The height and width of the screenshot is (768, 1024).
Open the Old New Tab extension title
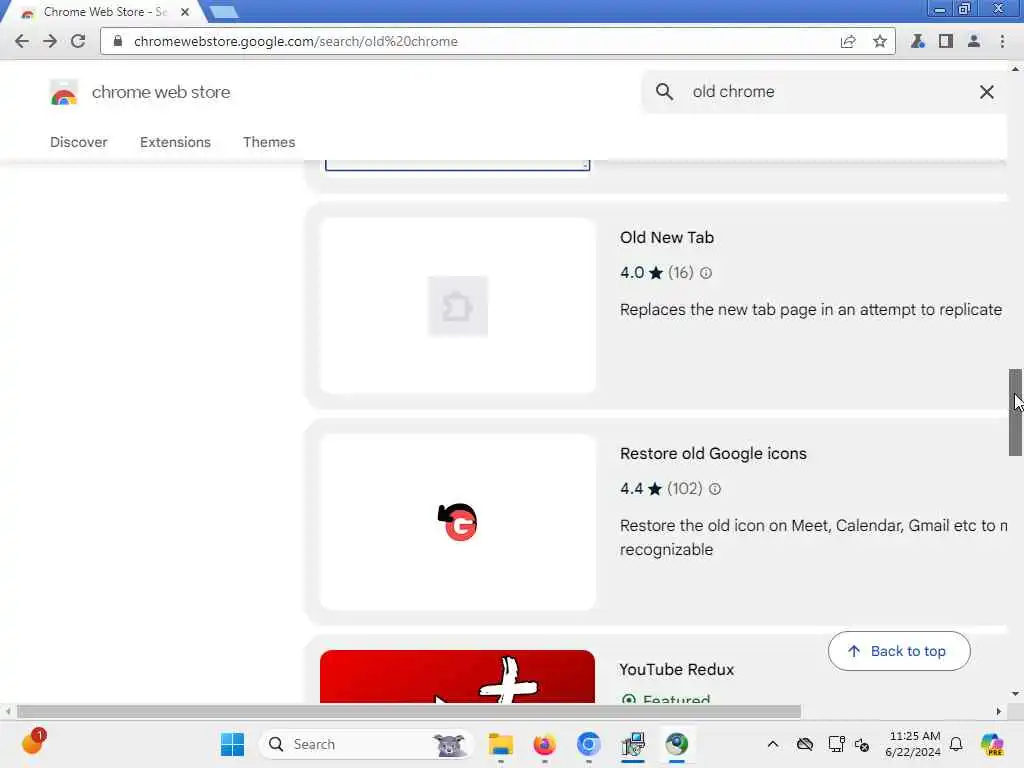point(667,237)
